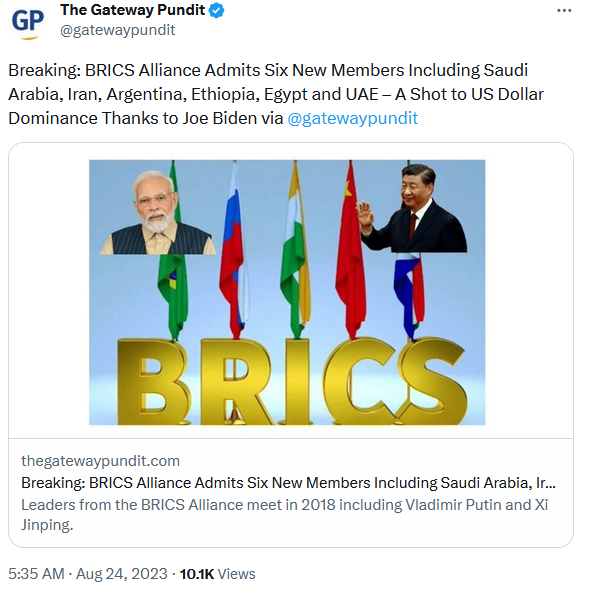Click the tweet body text about Saudi Arabia
Image resolution: width=590 pixels, height=596 pixels.
[x=276, y=94]
